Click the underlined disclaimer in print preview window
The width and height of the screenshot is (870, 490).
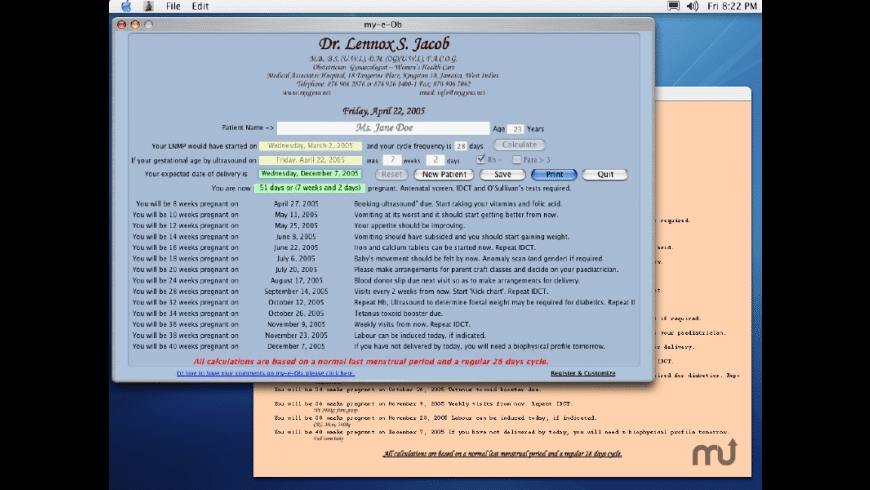pyautogui.click(x=502, y=454)
